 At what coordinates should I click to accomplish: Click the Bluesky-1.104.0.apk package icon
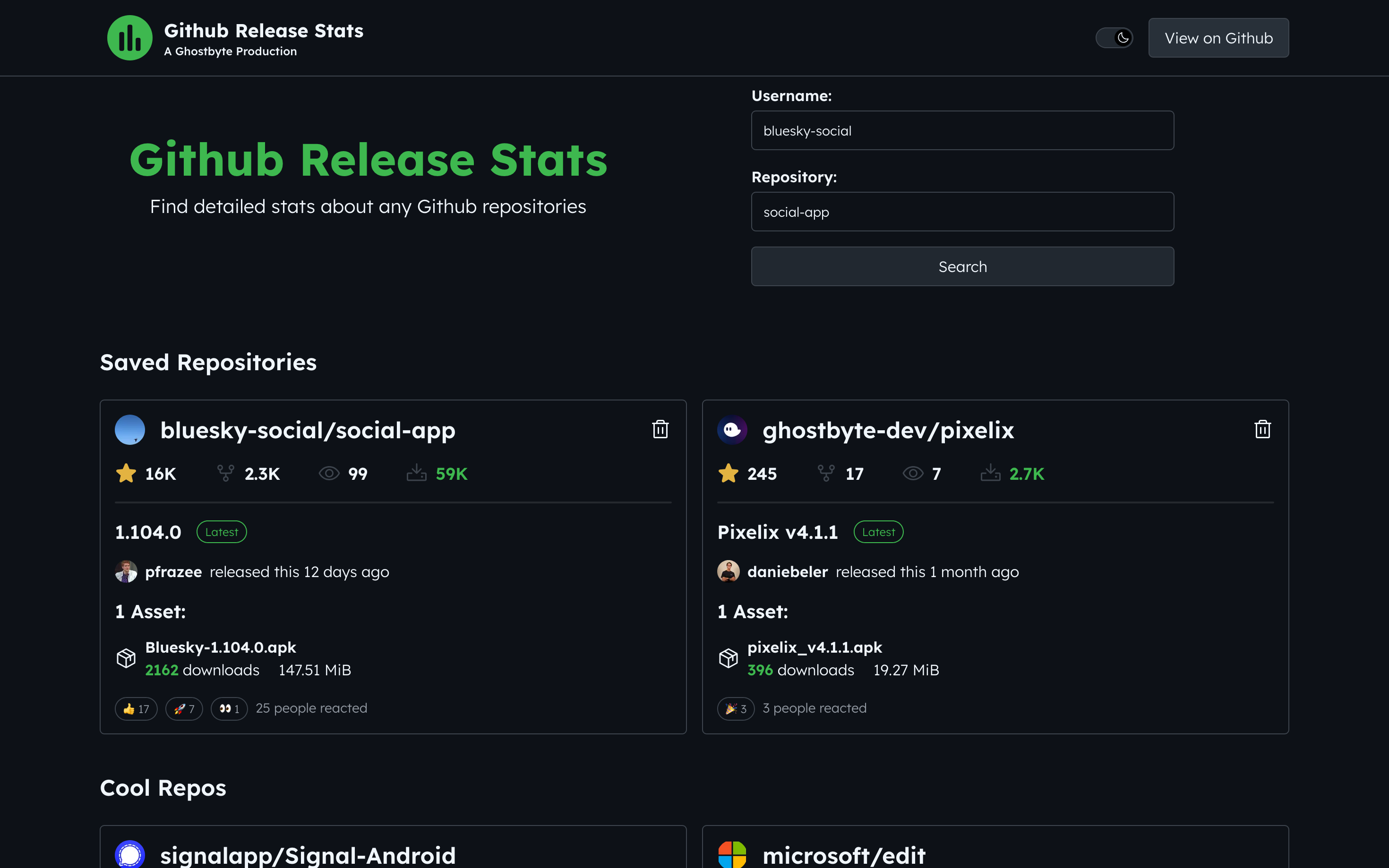pos(126,658)
